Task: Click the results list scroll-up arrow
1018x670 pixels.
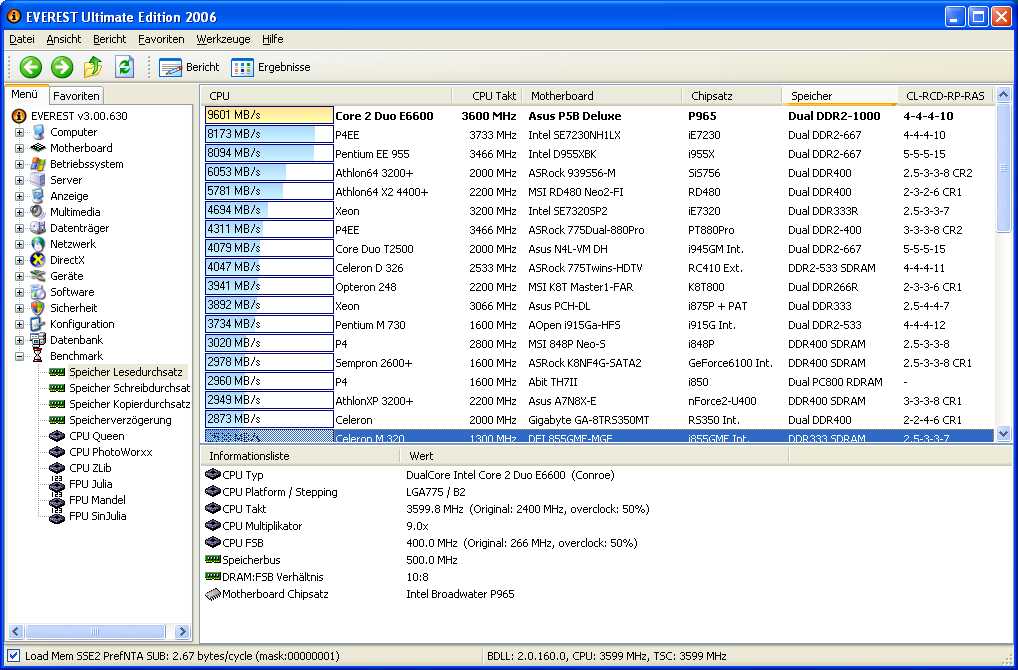Action: (x=1003, y=95)
